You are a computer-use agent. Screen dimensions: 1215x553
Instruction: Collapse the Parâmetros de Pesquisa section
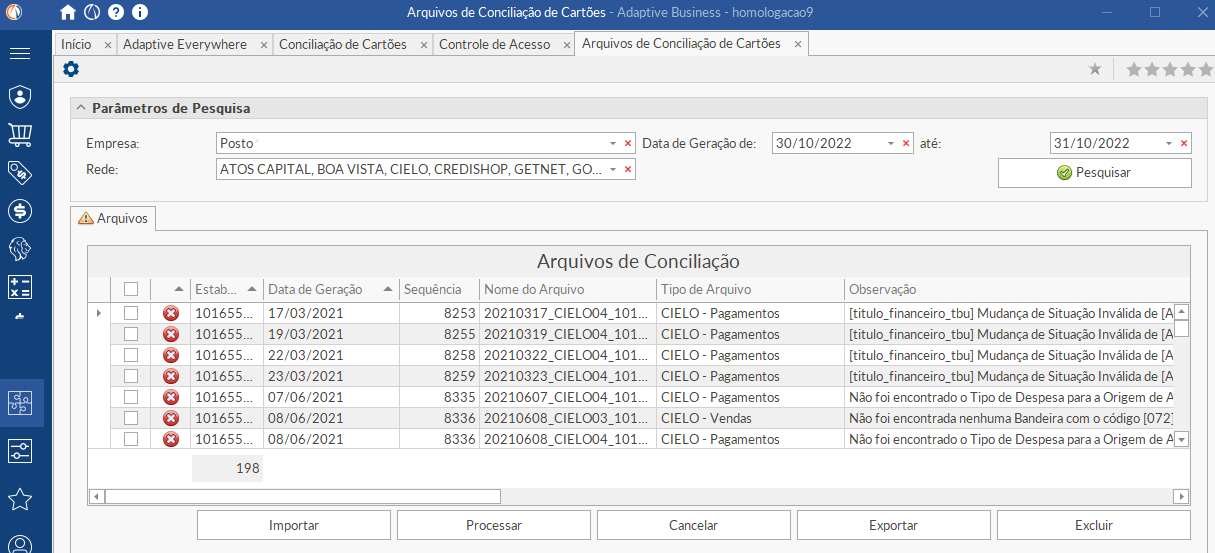pos(80,108)
